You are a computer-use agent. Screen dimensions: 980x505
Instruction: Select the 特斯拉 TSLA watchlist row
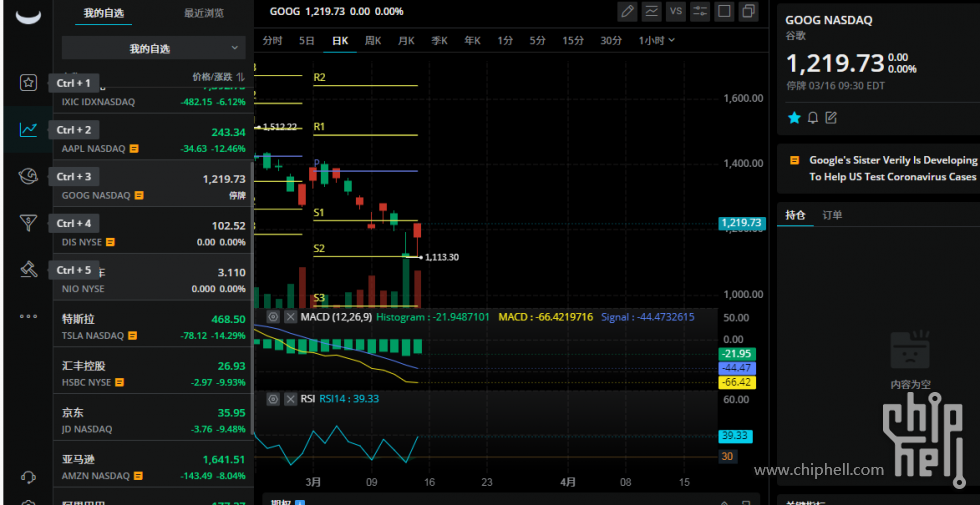click(x=154, y=324)
